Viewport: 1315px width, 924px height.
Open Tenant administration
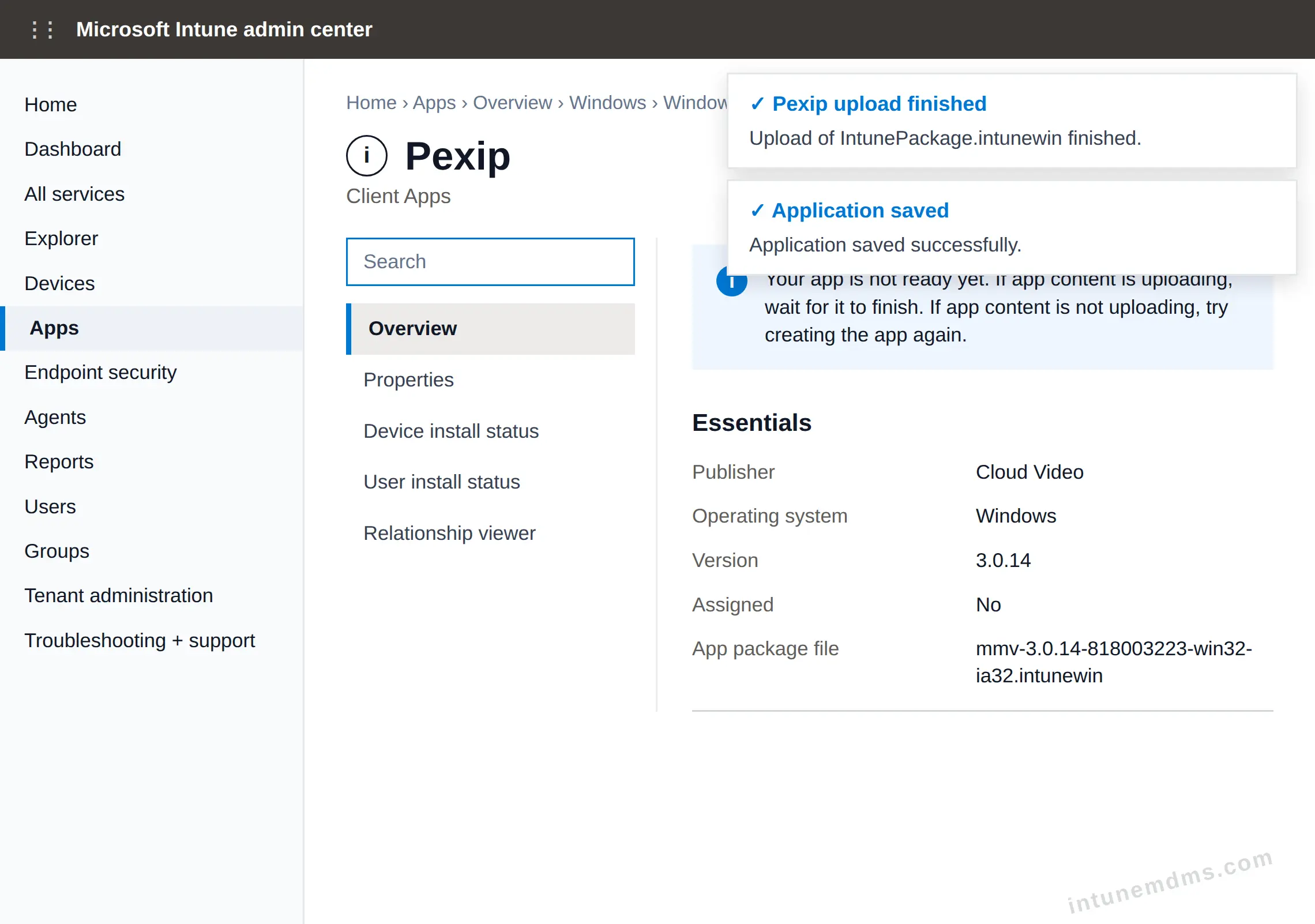pyautogui.click(x=119, y=595)
